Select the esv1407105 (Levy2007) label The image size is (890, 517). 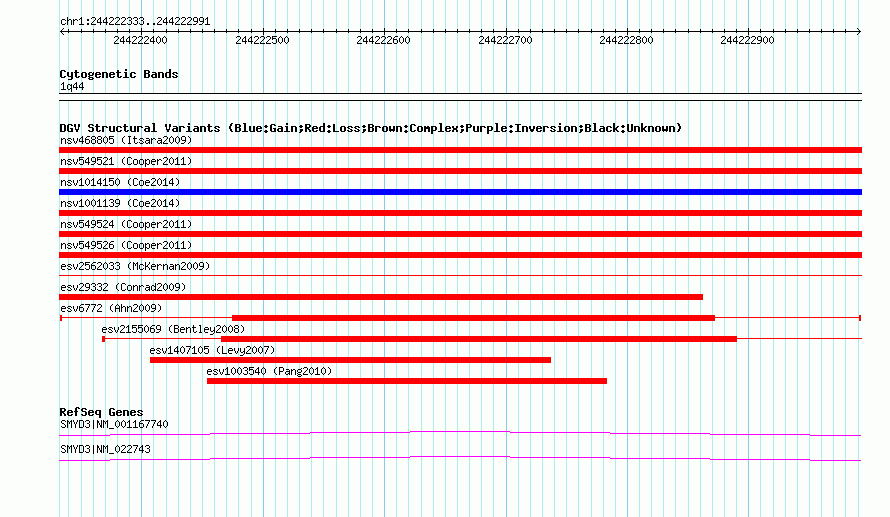(212, 350)
